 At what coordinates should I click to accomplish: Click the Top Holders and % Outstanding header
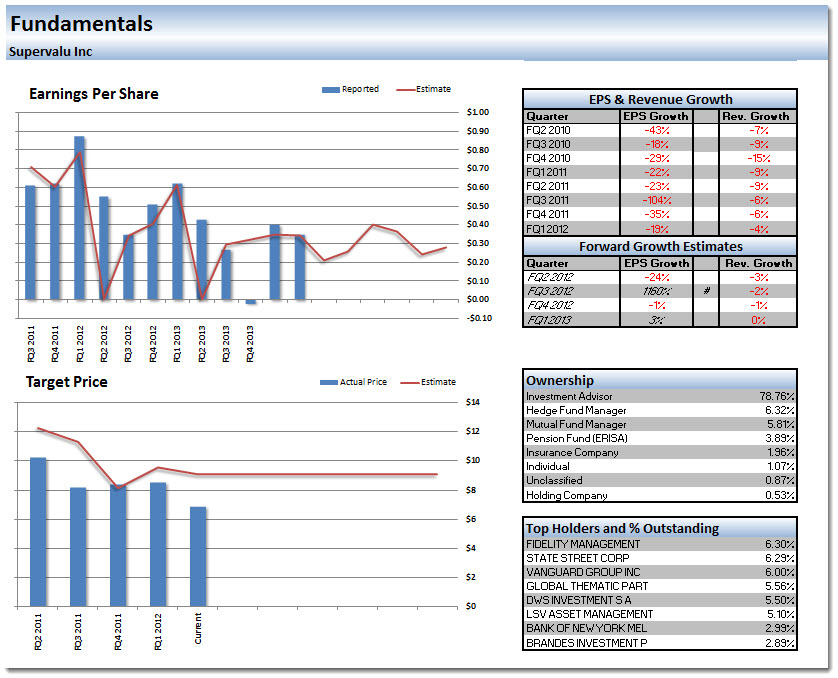tap(660, 528)
